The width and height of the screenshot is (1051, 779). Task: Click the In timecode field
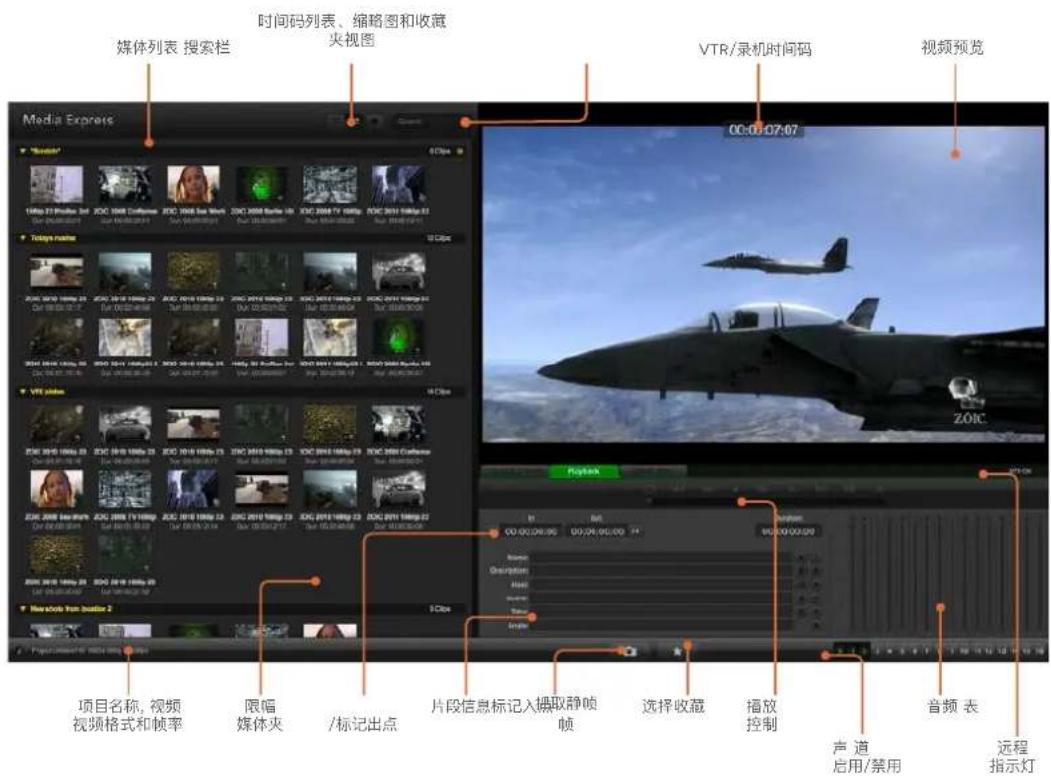coord(530,532)
